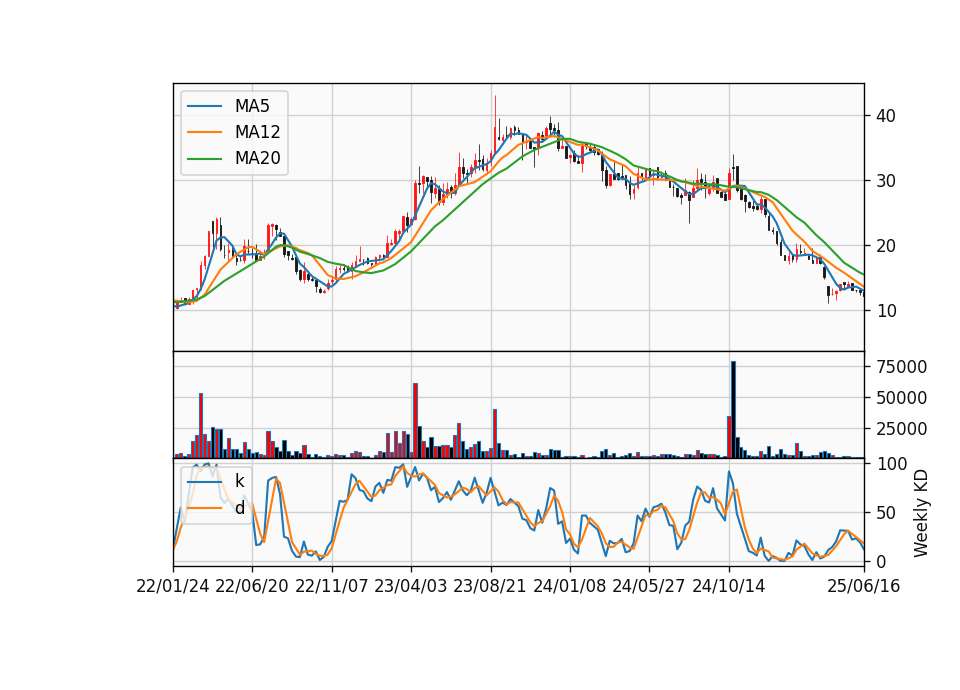Click the orange MA12 legend line sample
The height and width of the screenshot is (690, 960).
pos(204,132)
